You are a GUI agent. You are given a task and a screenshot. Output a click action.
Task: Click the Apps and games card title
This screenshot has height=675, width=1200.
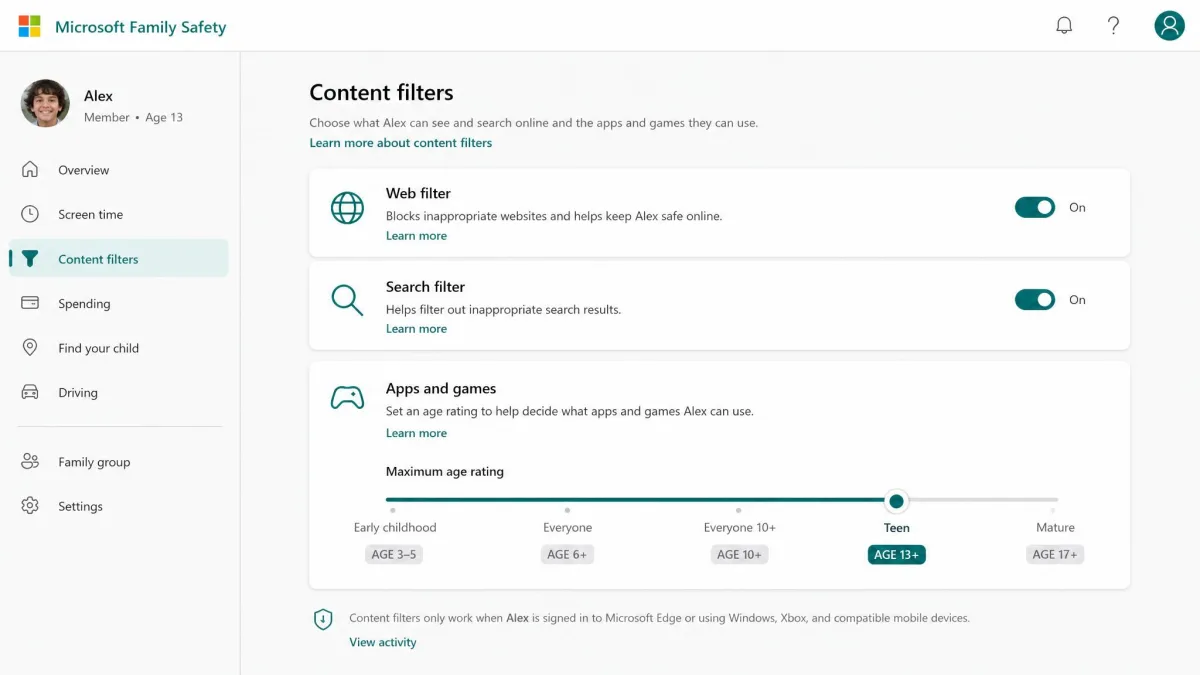[441, 388]
